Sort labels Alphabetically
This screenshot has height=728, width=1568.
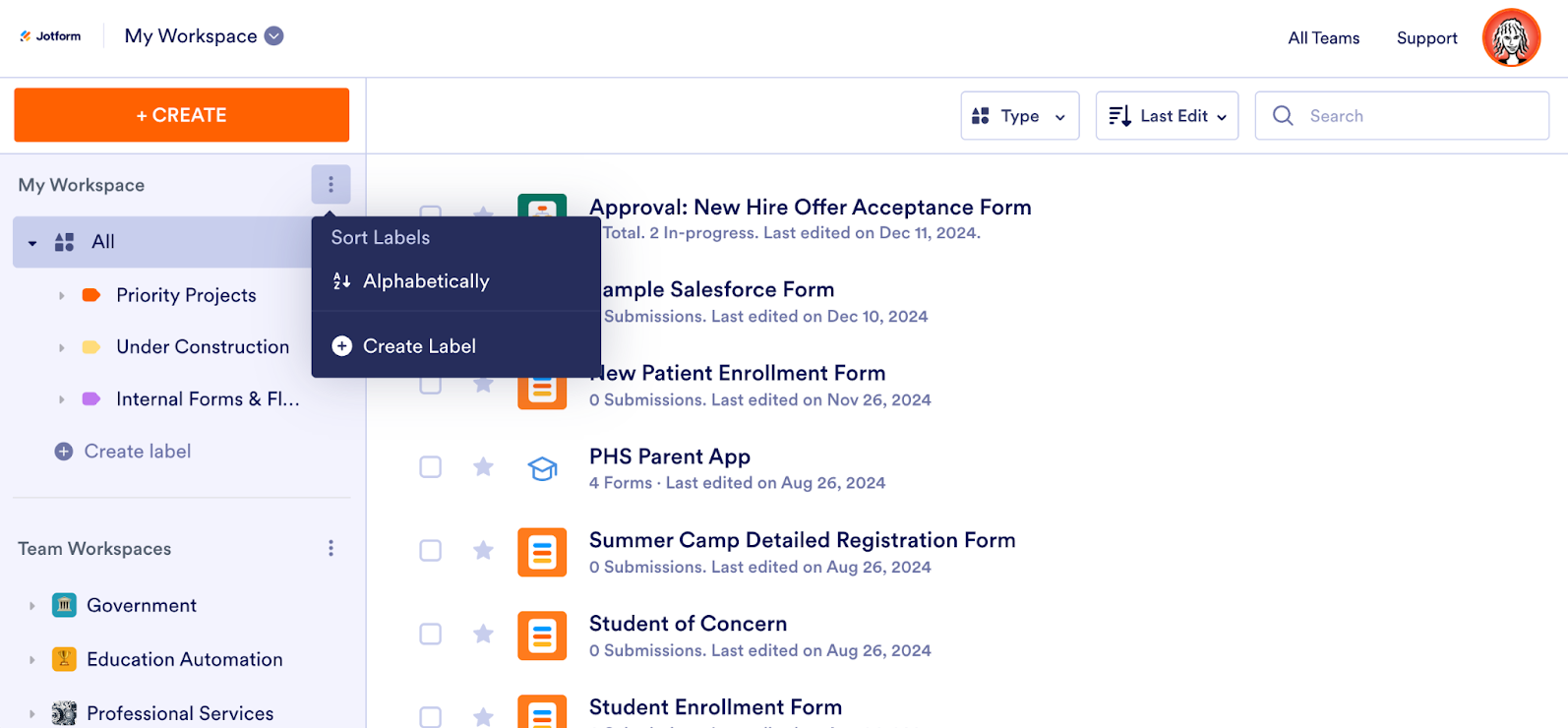tap(425, 281)
